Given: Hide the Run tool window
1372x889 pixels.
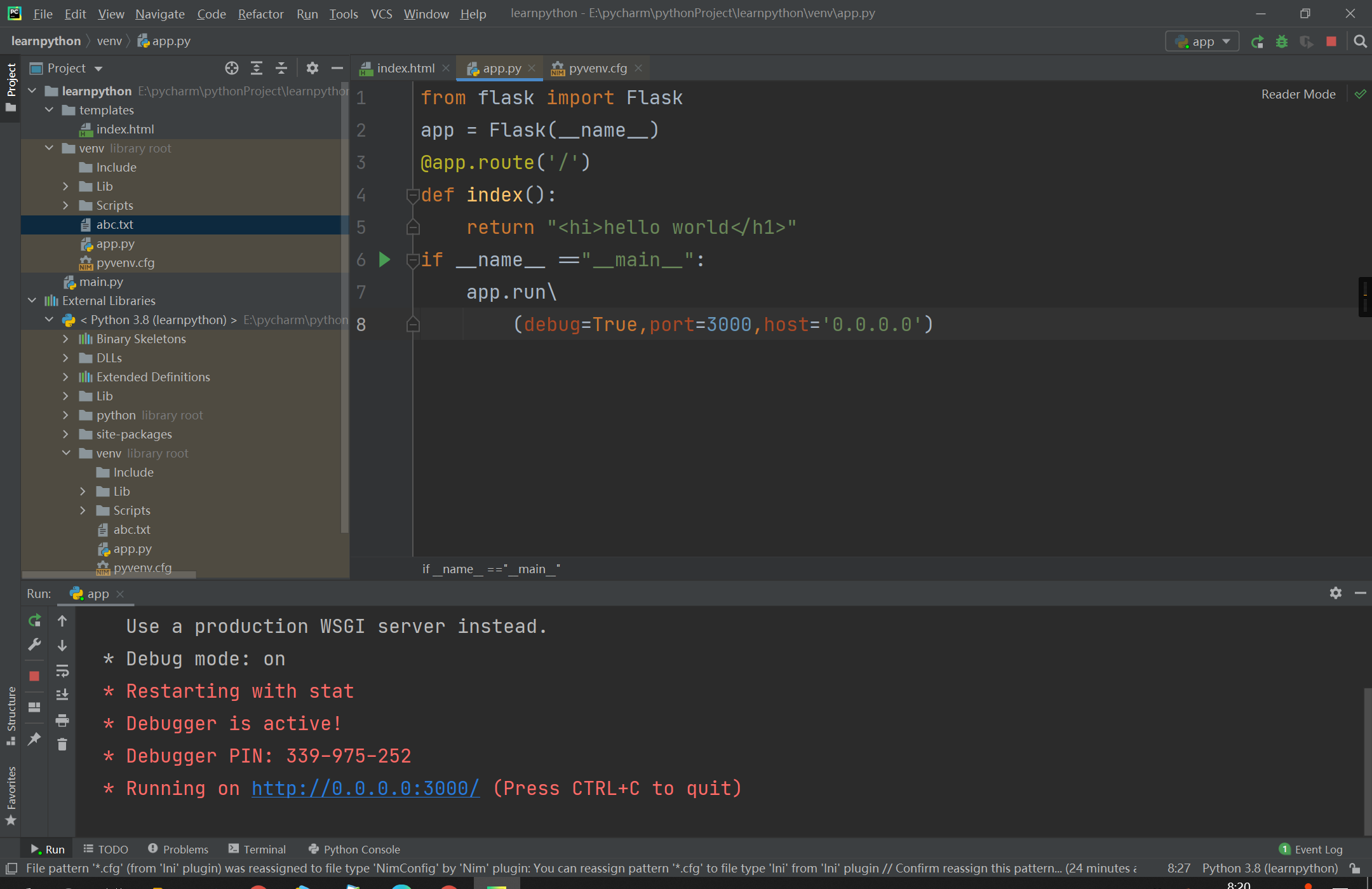Looking at the screenshot, I should [x=1361, y=593].
